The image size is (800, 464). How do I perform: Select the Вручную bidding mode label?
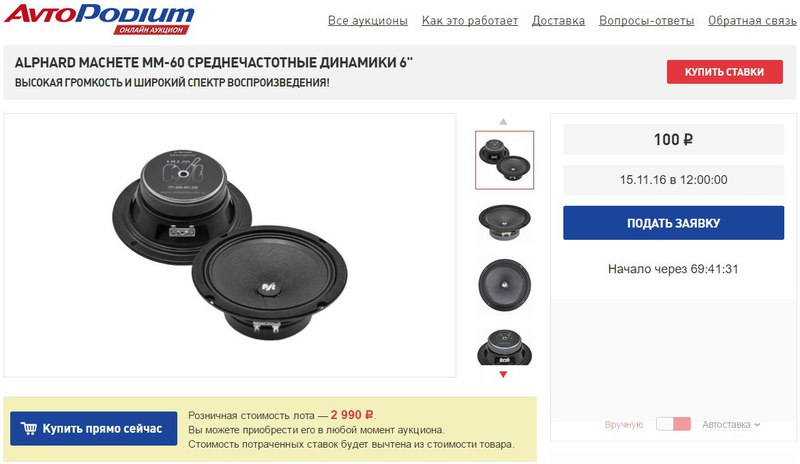click(623, 425)
